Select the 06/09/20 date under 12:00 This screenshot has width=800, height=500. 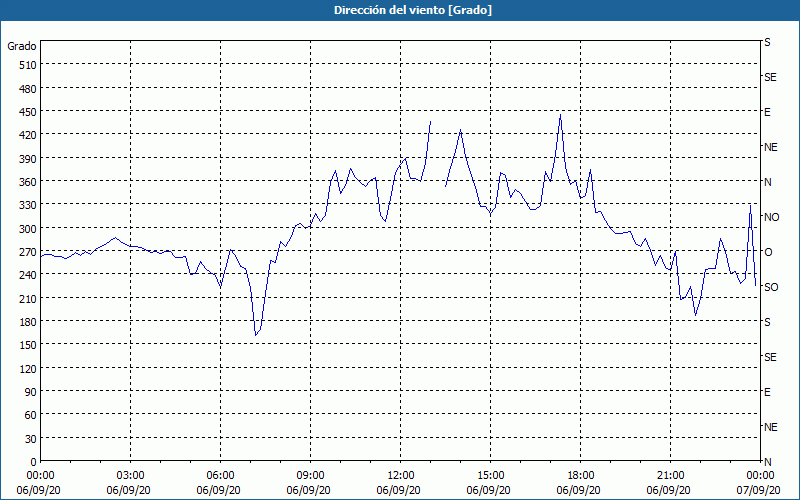(x=398, y=490)
